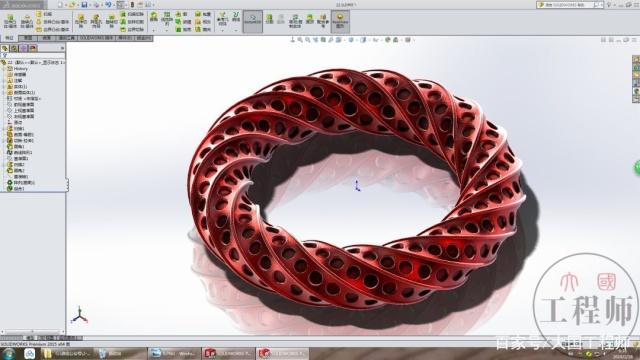Open the ConfigurationManager tab icon

23,48
